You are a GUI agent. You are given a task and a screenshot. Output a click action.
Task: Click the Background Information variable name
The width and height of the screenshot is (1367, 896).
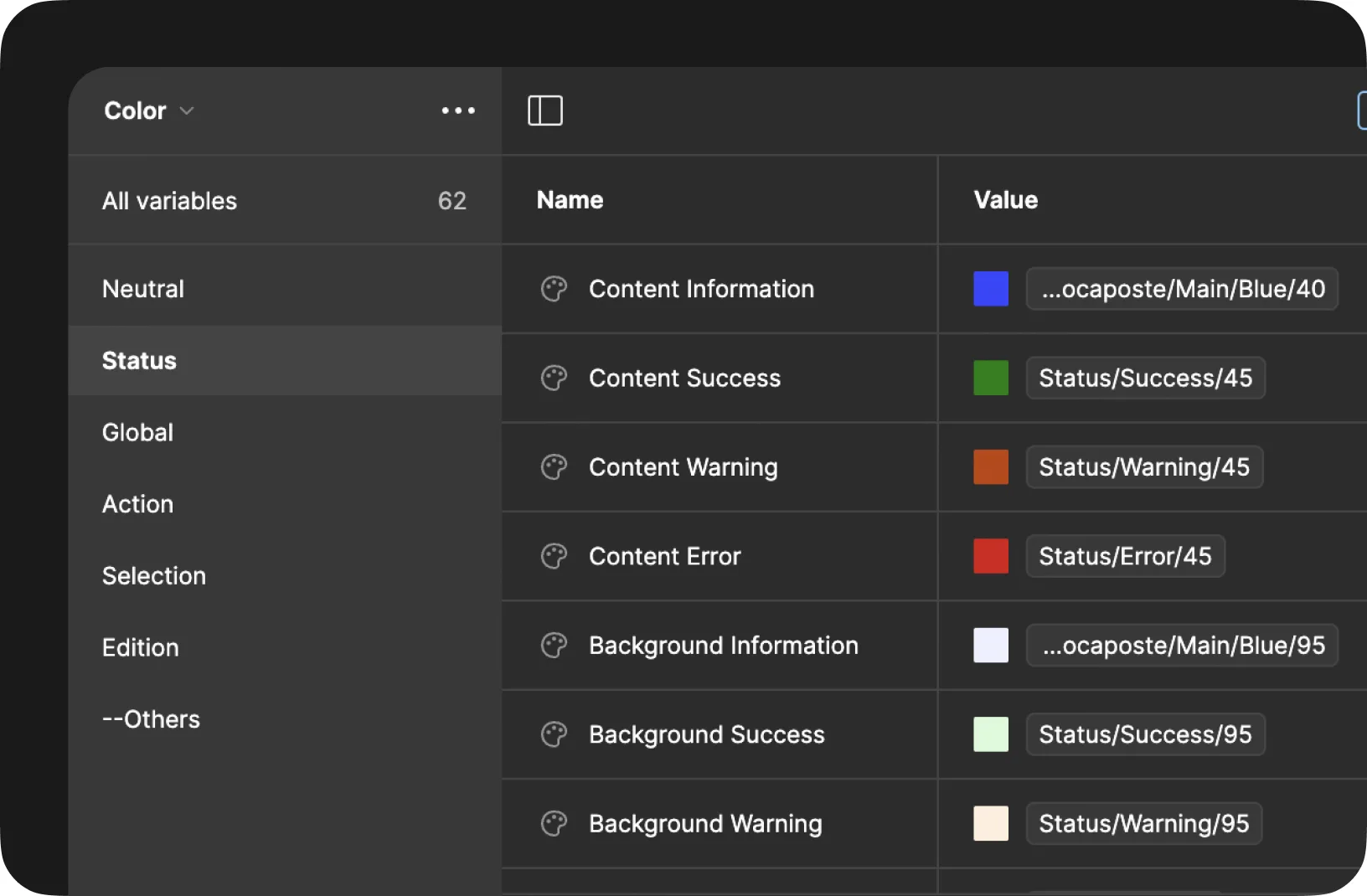coord(724,646)
